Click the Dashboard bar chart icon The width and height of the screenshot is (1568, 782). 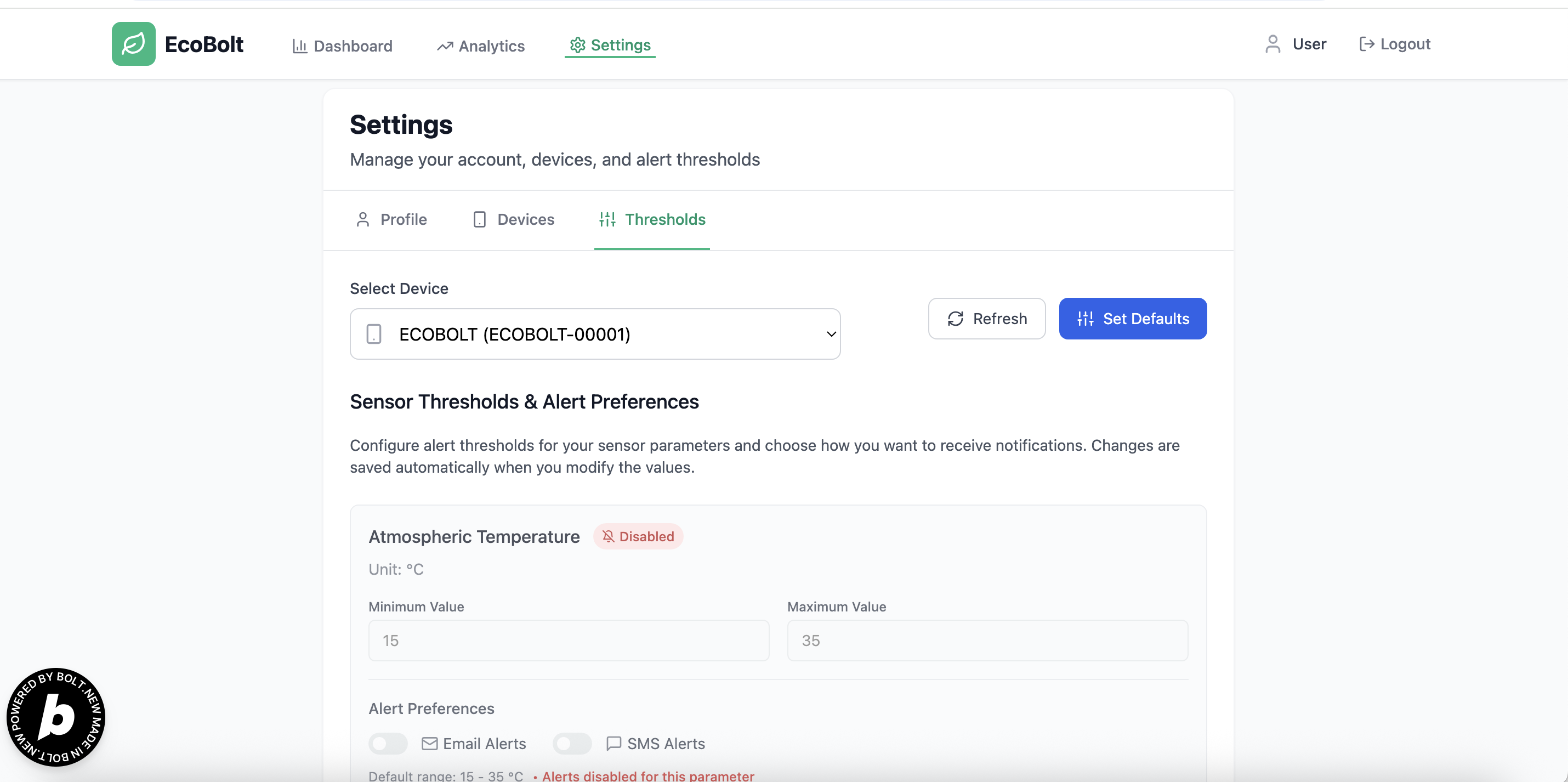[x=299, y=46]
